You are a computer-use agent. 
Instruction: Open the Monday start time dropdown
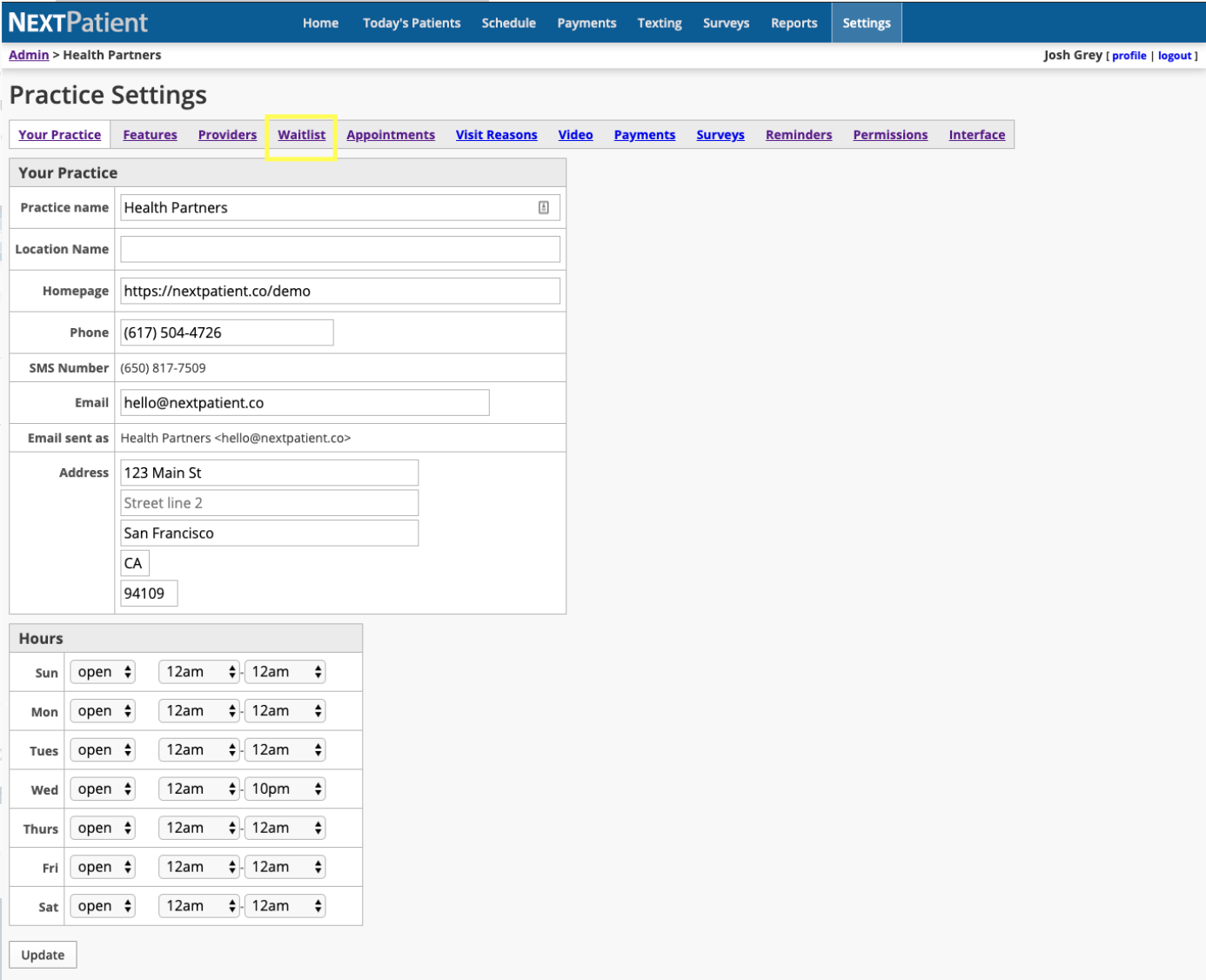(199, 711)
